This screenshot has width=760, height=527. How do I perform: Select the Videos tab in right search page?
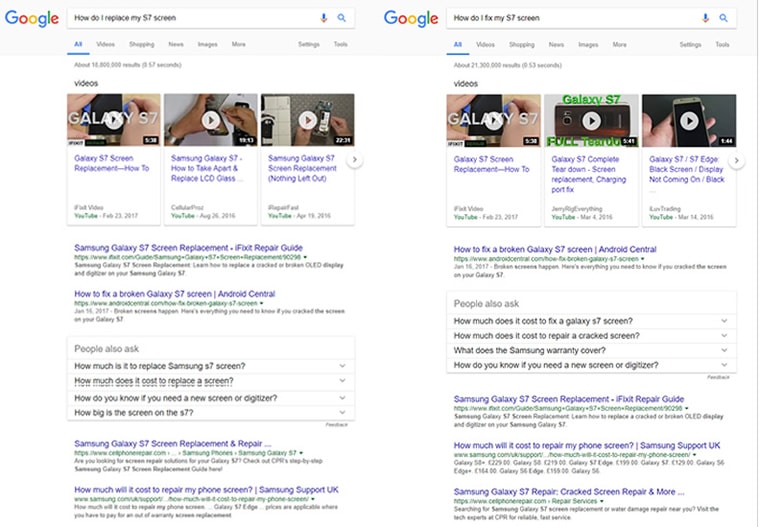pyautogui.click(x=485, y=45)
